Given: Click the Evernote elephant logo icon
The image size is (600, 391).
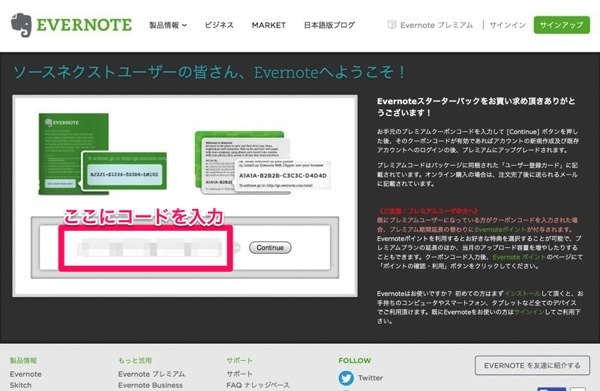Looking at the screenshot, I should pyautogui.click(x=21, y=25).
